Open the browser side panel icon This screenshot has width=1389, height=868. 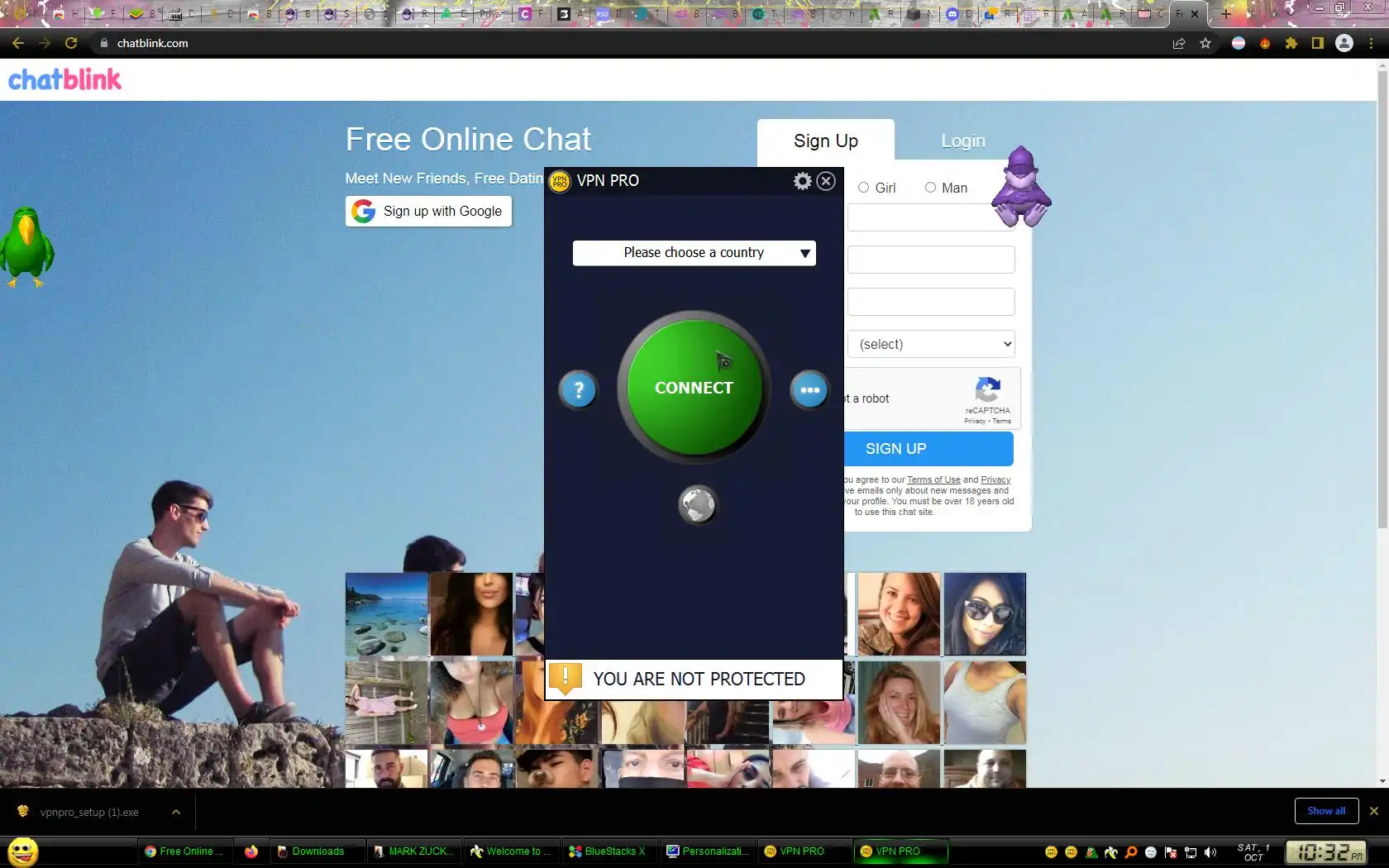click(1318, 43)
